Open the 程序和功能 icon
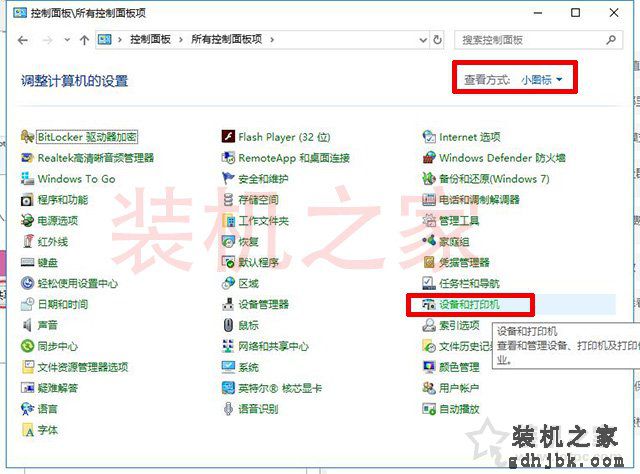 [27, 200]
